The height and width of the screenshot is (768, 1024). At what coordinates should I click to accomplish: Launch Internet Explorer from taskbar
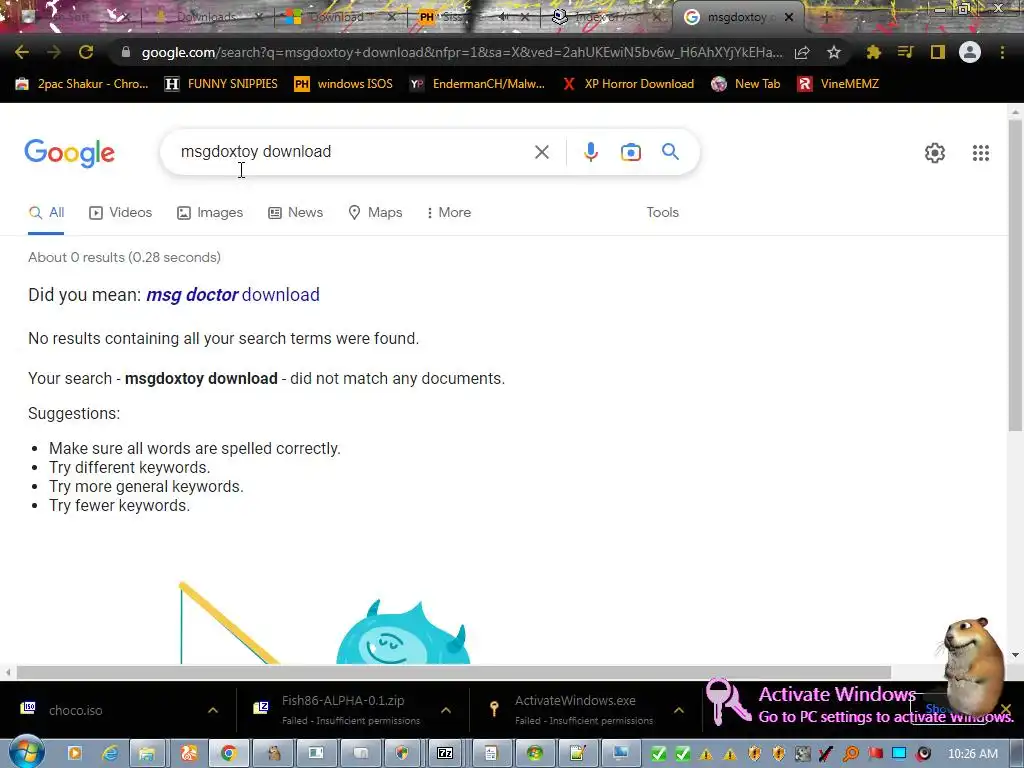click(x=110, y=754)
